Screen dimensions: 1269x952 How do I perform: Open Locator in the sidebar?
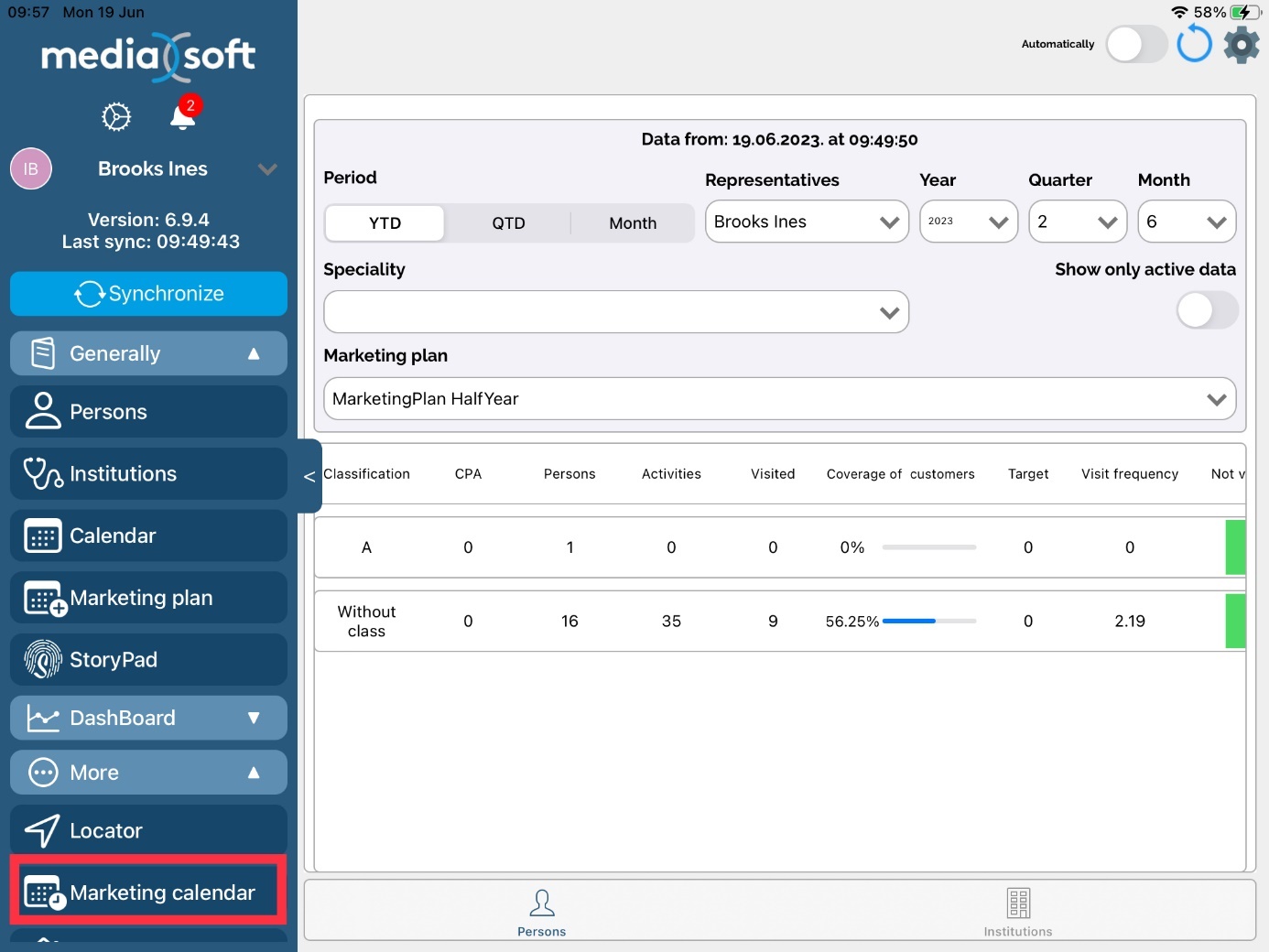[x=148, y=830]
